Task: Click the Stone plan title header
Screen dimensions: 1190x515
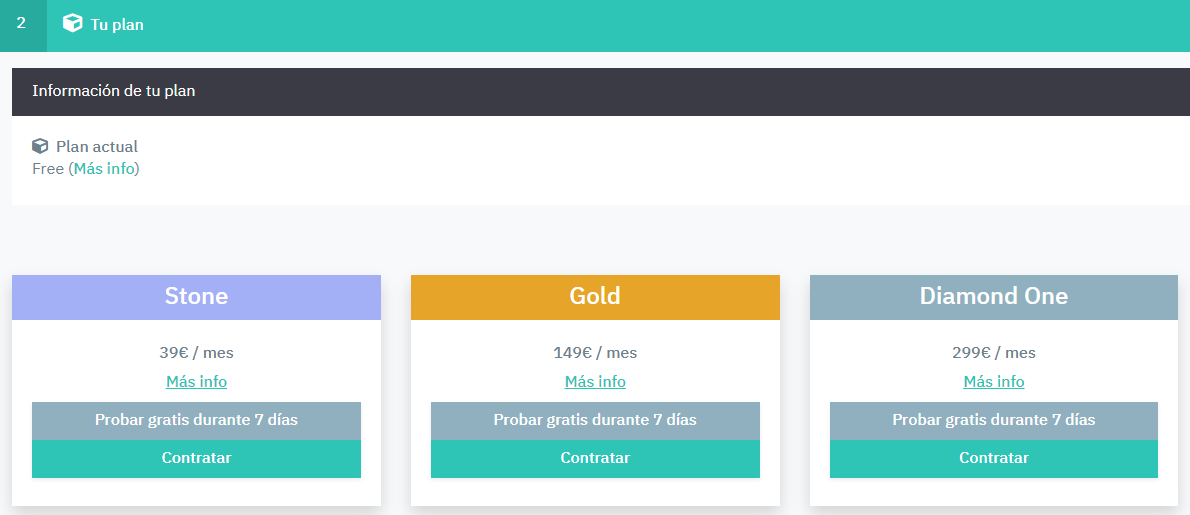Action: pyautogui.click(x=196, y=297)
